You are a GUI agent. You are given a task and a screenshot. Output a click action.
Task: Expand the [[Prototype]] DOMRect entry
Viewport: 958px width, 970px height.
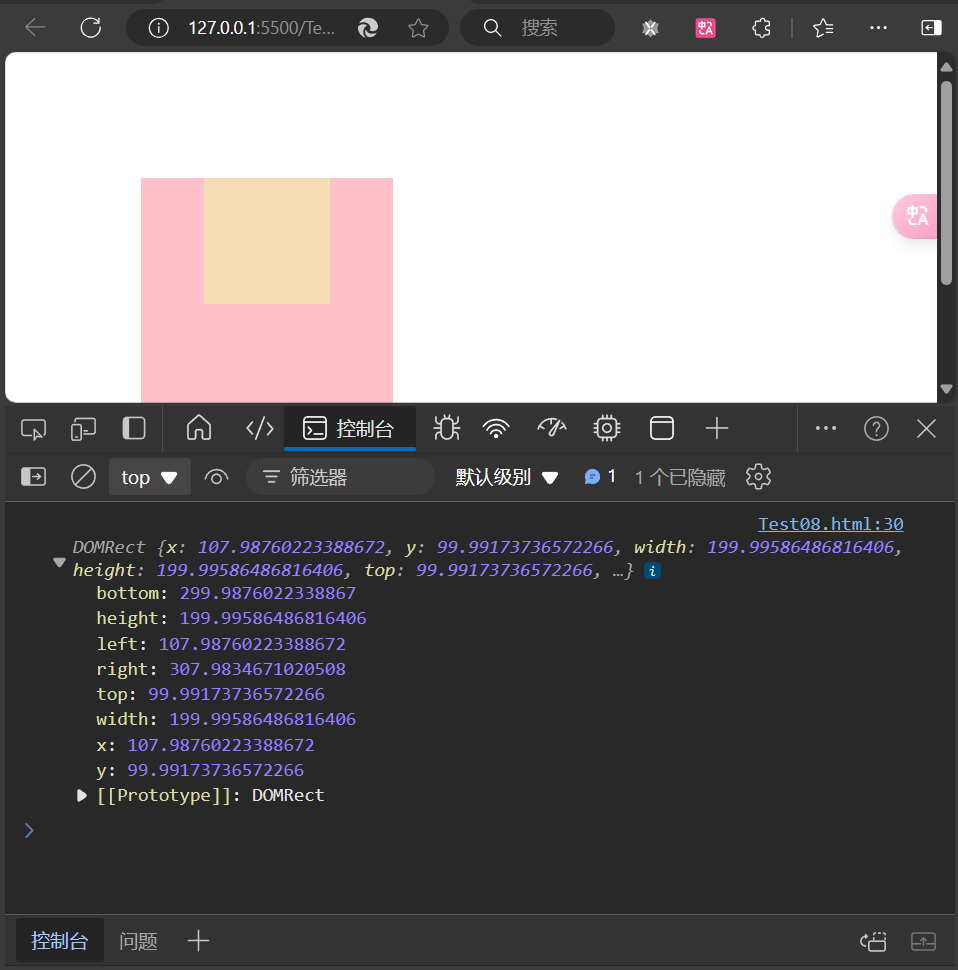[x=82, y=796]
